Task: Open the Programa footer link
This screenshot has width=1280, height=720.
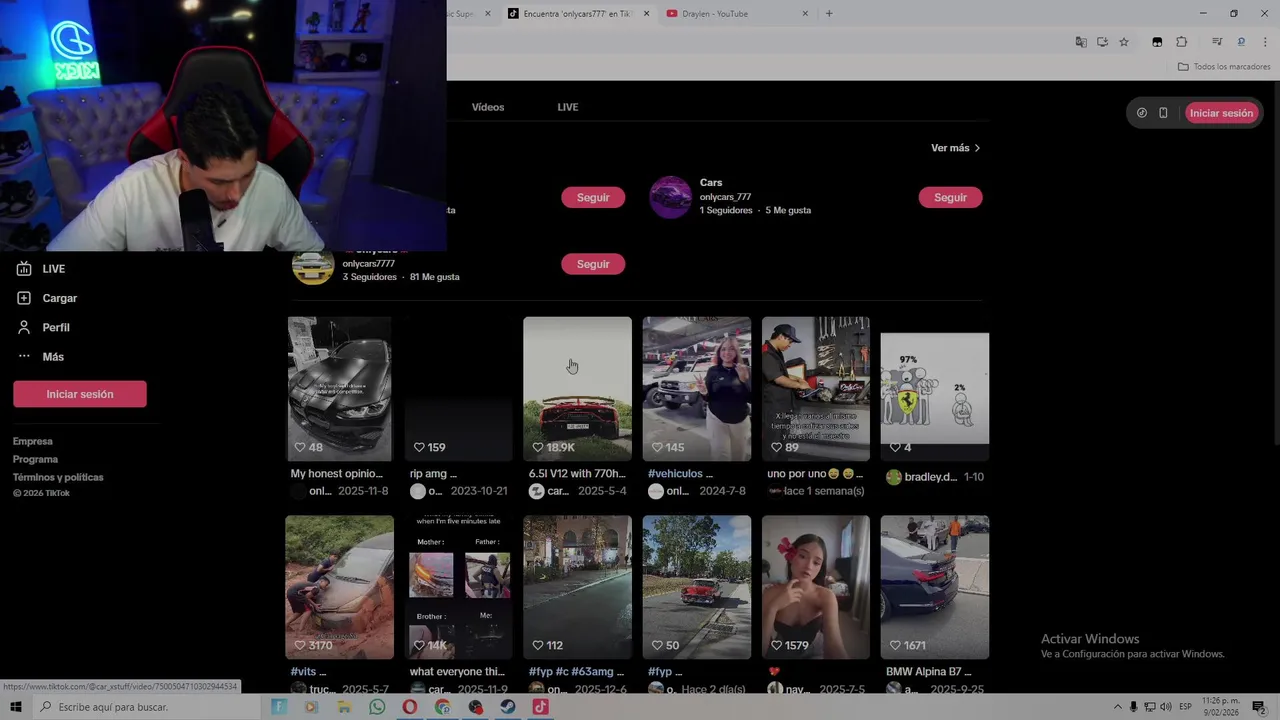Action: 36,459
